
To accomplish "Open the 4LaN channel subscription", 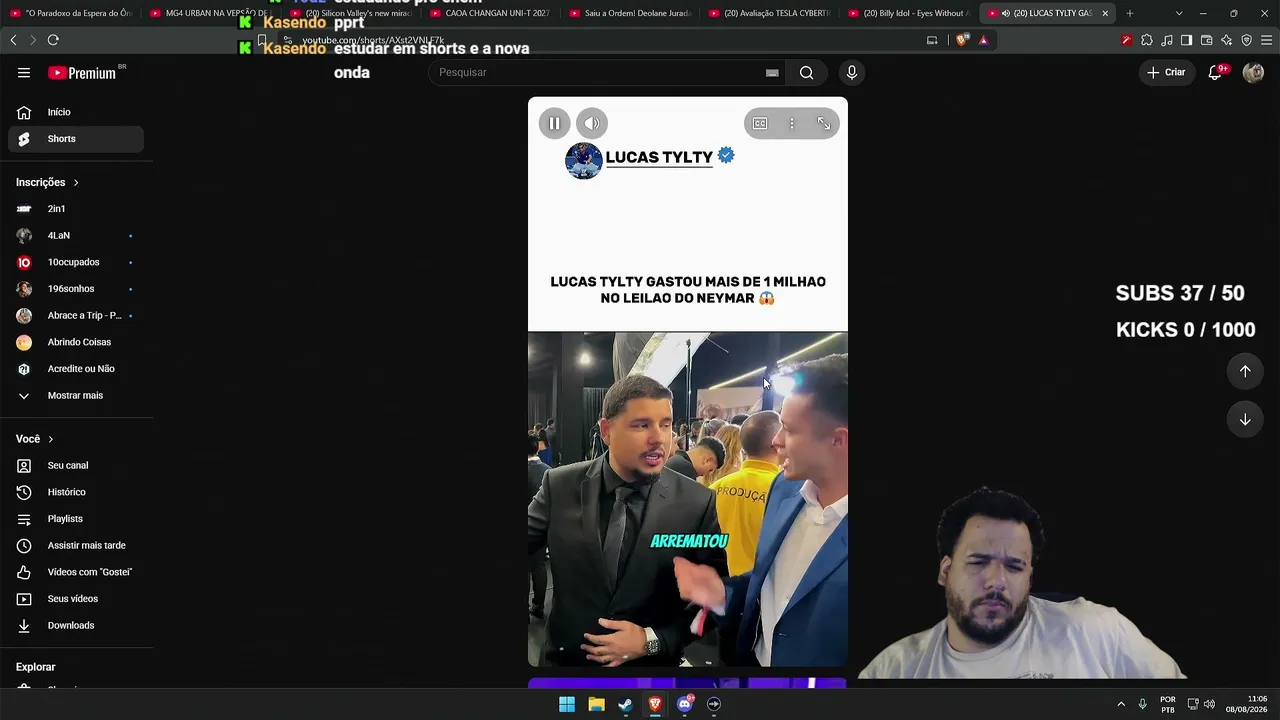I will tap(76, 236).
